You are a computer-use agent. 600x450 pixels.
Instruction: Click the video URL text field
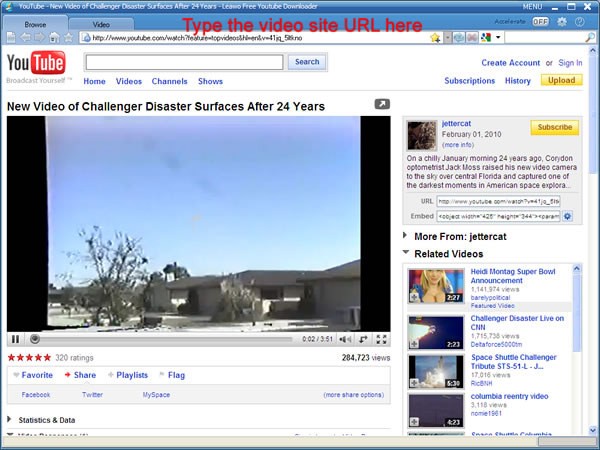[x=499, y=201]
